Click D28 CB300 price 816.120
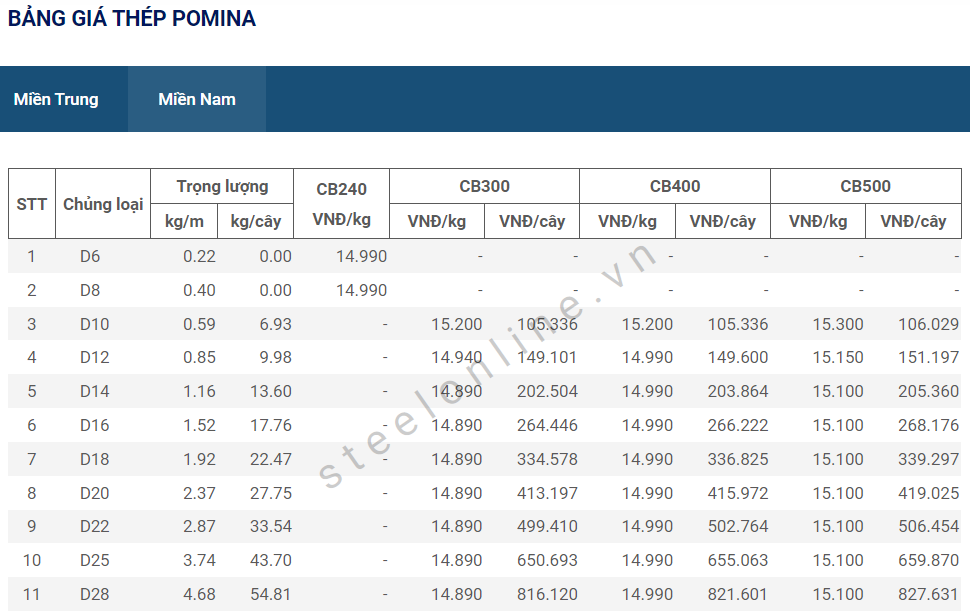Image resolution: width=970 pixels, height=613 pixels. (x=547, y=594)
